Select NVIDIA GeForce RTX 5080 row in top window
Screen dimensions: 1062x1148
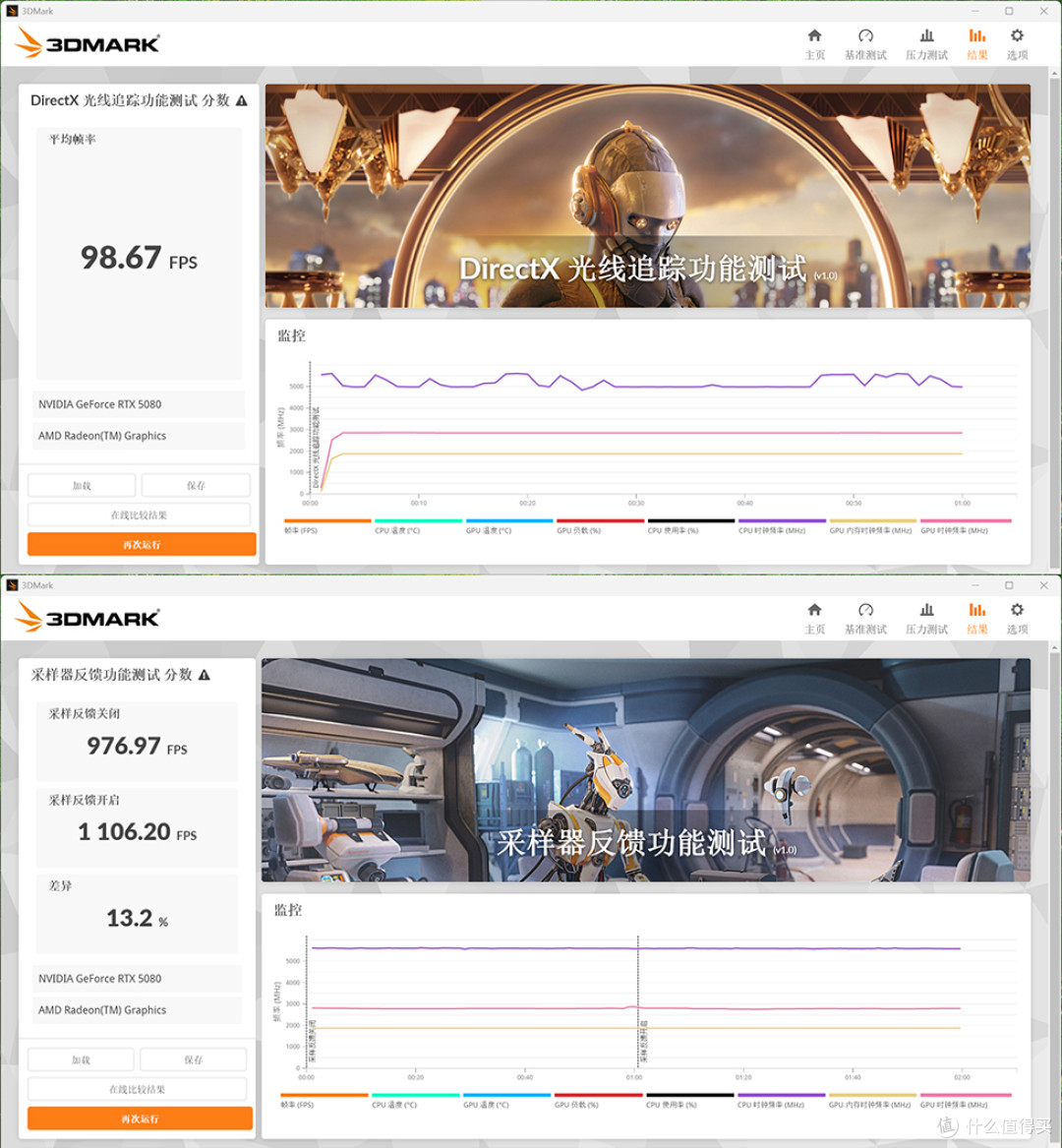pyautogui.click(x=139, y=404)
